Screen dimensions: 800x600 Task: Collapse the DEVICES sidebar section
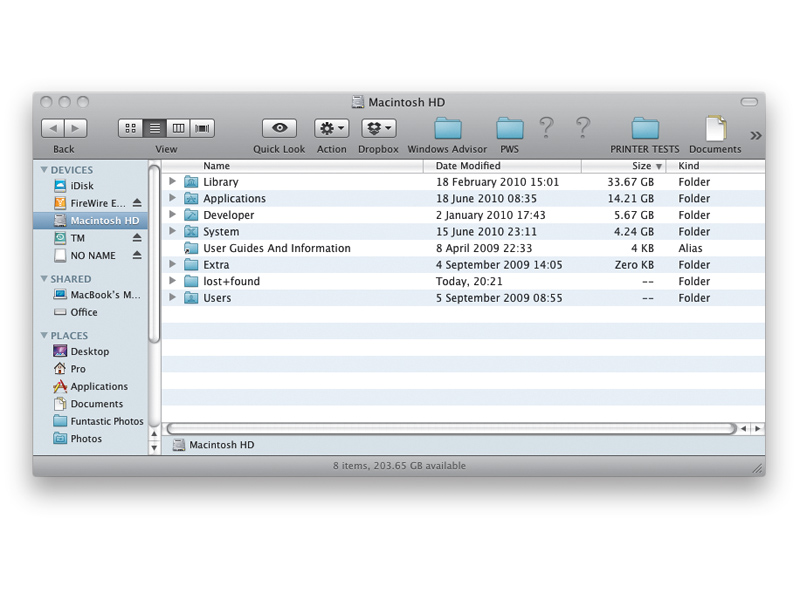(44, 169)
